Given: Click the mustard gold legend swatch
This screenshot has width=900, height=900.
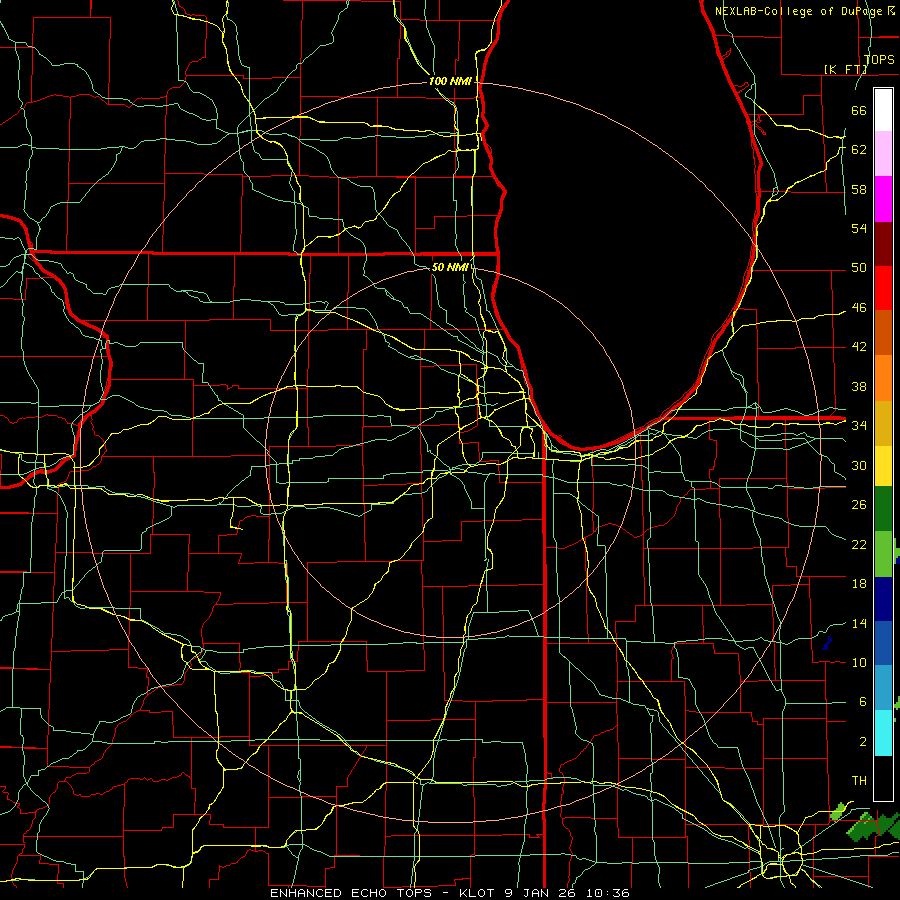Looking at the screenshot, I should tap(883, 423).
